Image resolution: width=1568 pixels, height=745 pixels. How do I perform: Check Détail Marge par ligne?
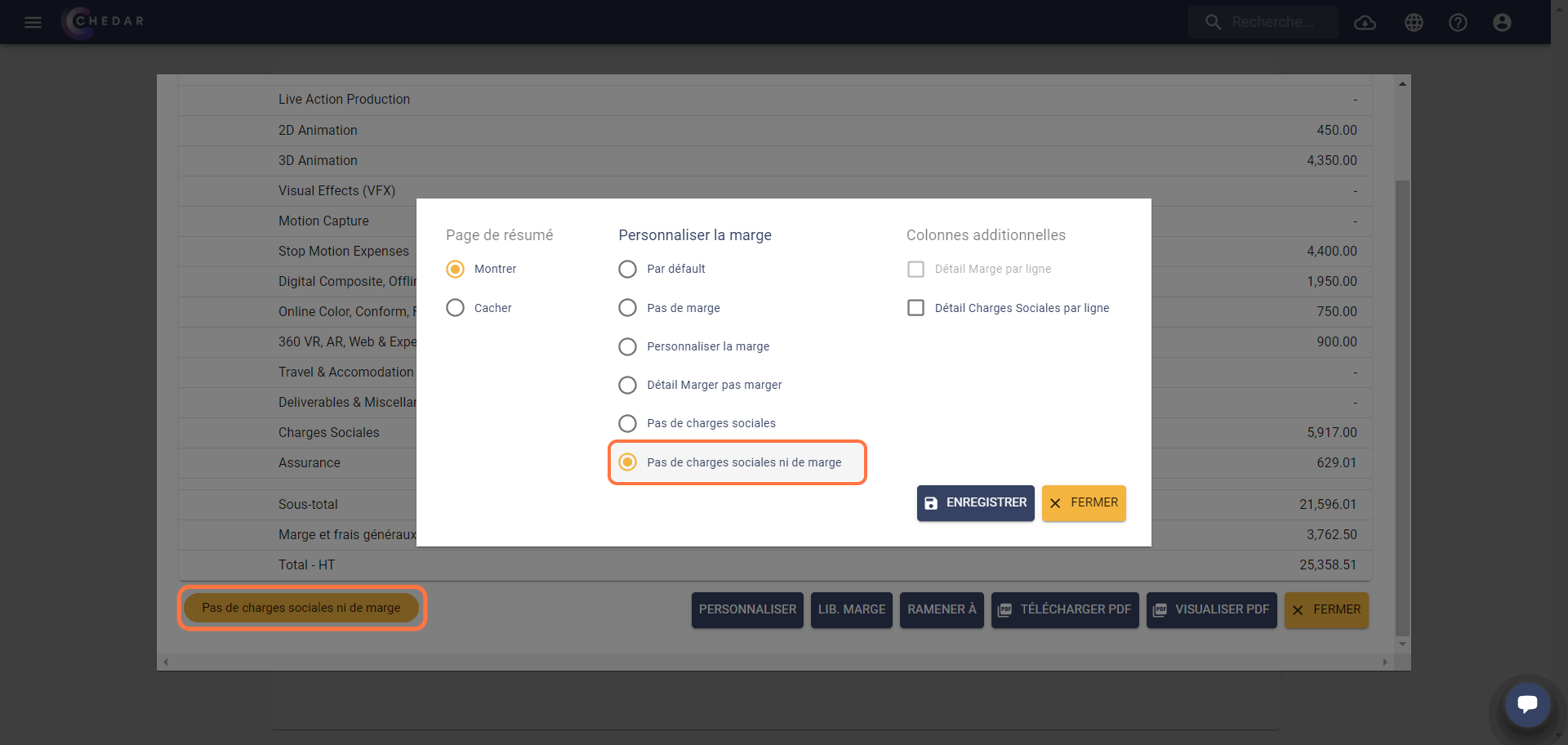click(x=916, y=269)
